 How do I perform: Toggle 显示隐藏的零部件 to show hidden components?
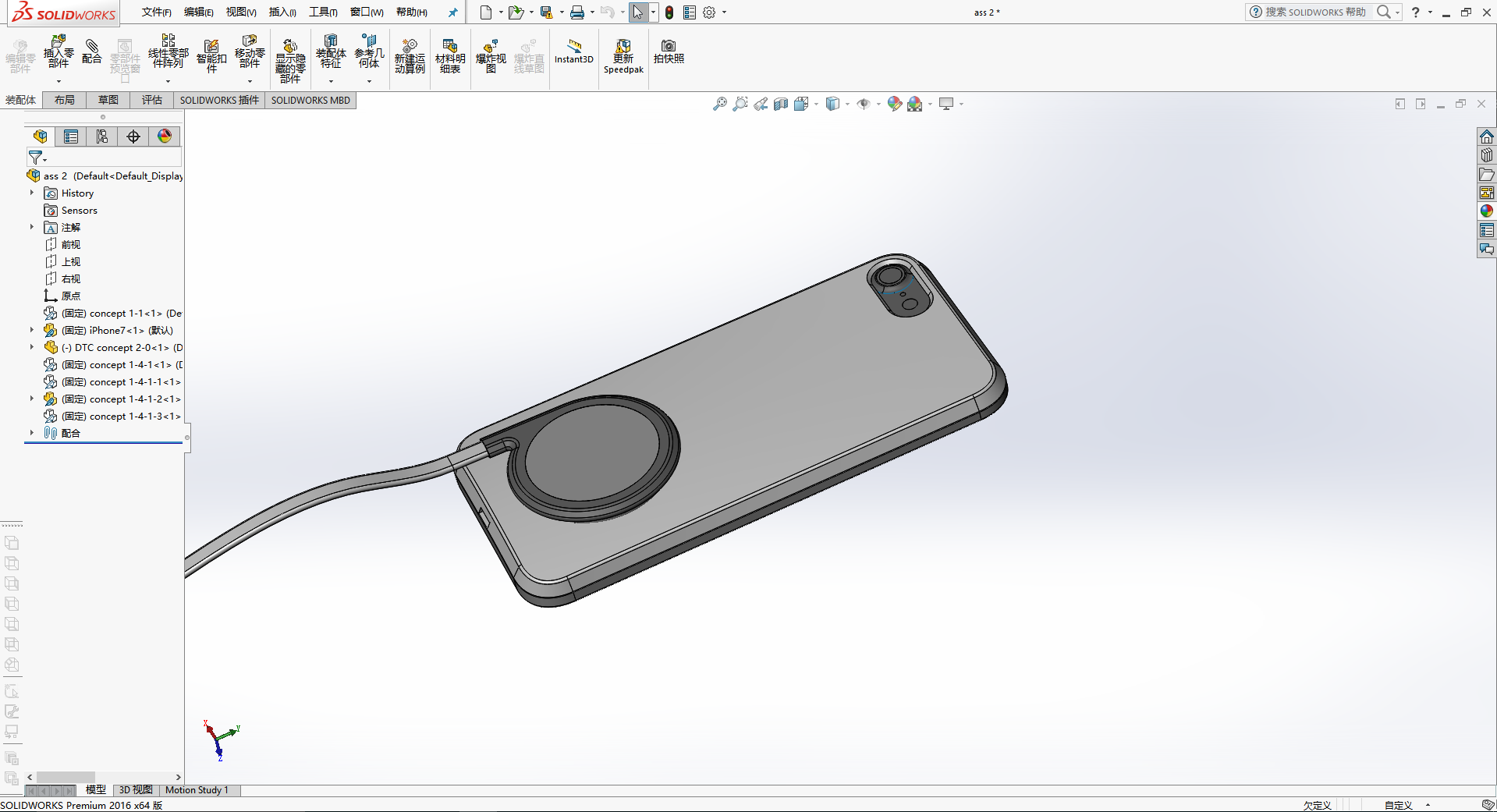290,55
